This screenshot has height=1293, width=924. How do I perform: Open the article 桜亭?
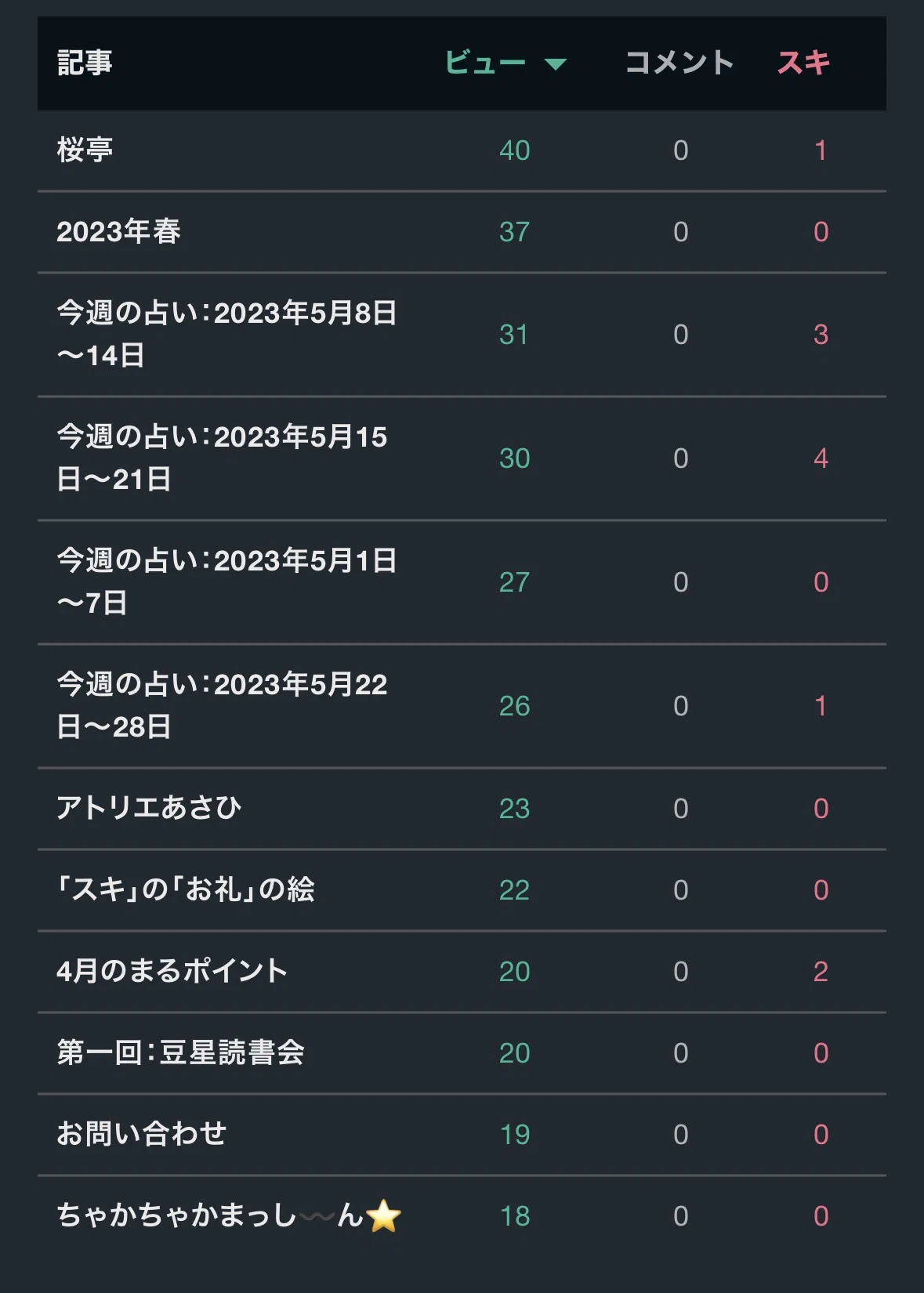(85, 150)
